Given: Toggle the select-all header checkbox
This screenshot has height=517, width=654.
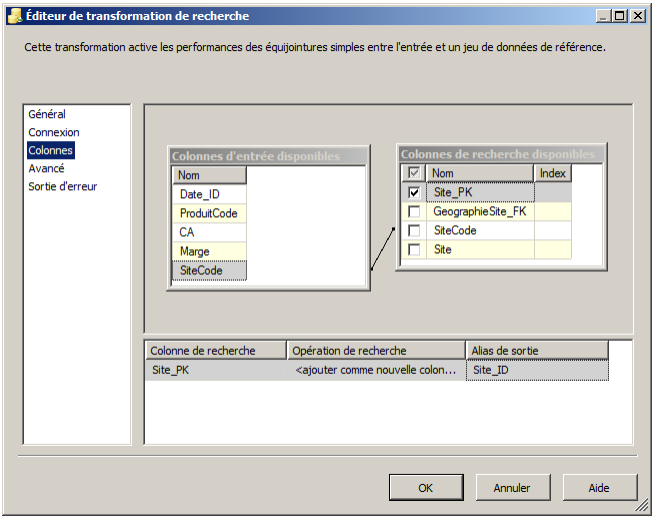Looking at the screenshot, I should coord(414,174).
